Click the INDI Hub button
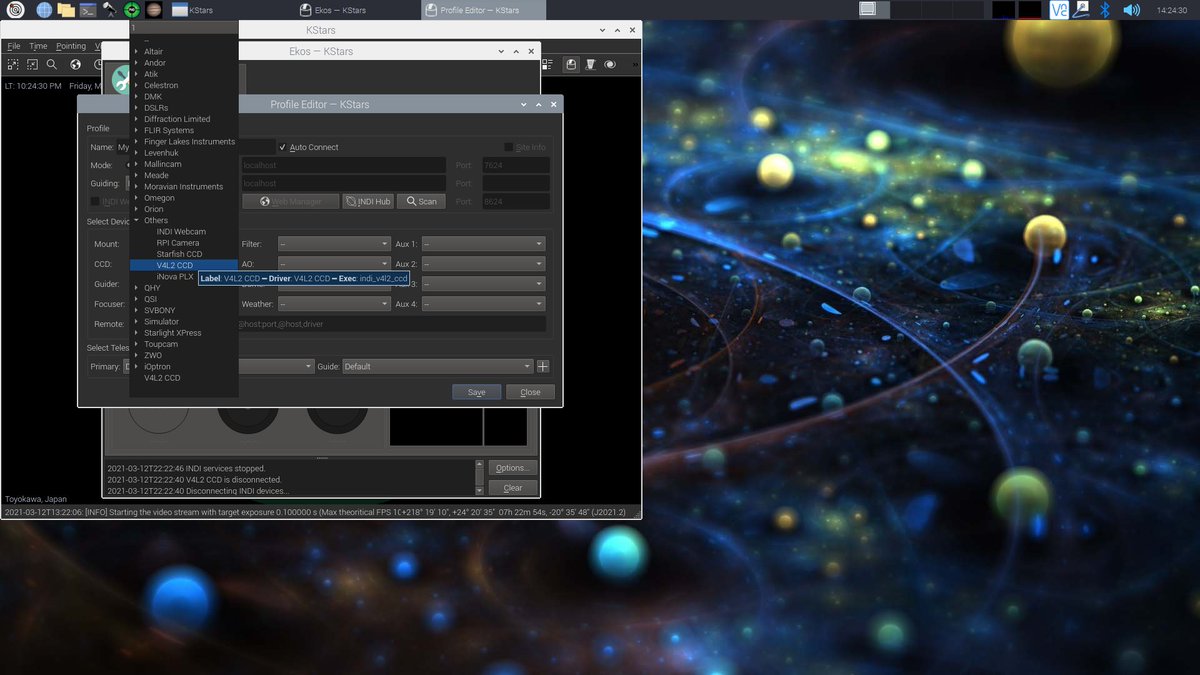Screen dimensions: 1200x675 click(x=368, y=201)
